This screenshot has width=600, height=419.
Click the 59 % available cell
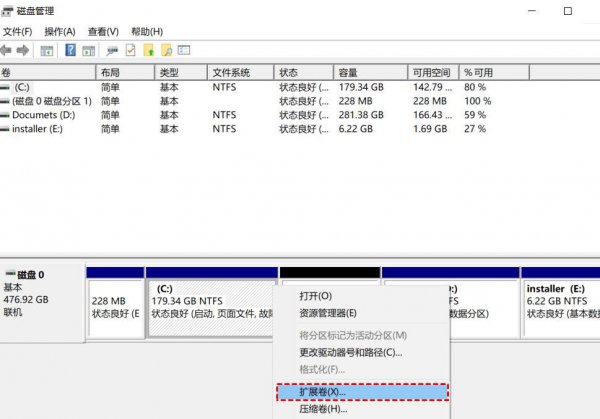475,115
